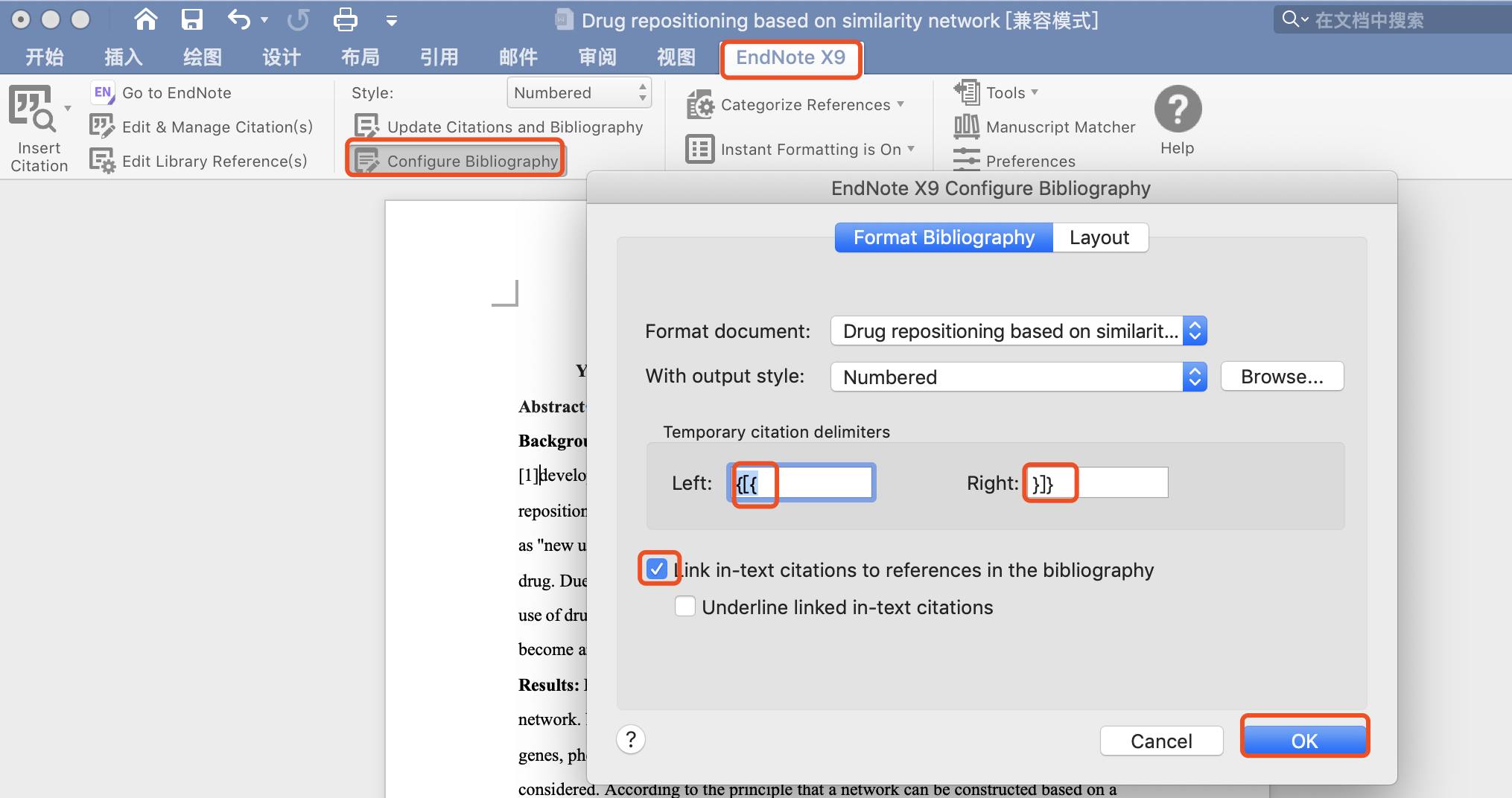Open the 绘图 ribbon tab
Screen dimensions: 1512x798
[203, 57]
